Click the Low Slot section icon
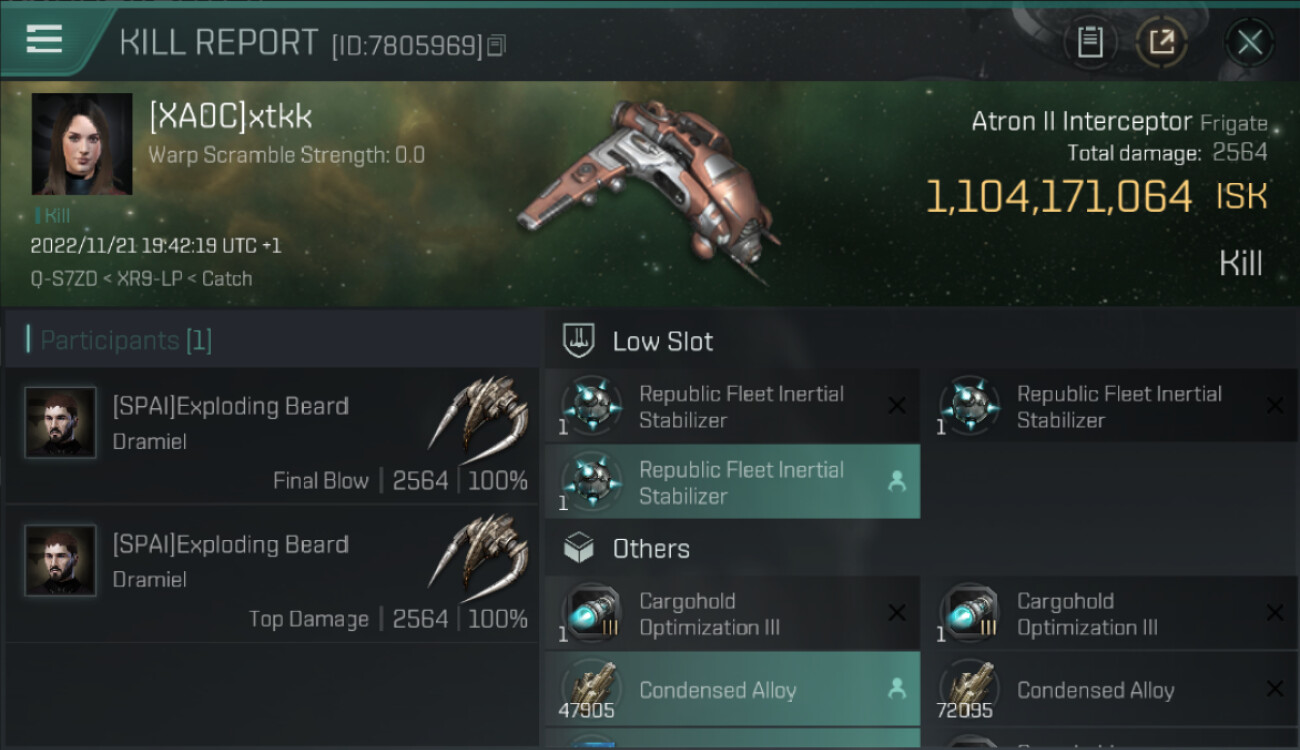Viewport: 1300px width, 750px height. [x=579, y=341]
